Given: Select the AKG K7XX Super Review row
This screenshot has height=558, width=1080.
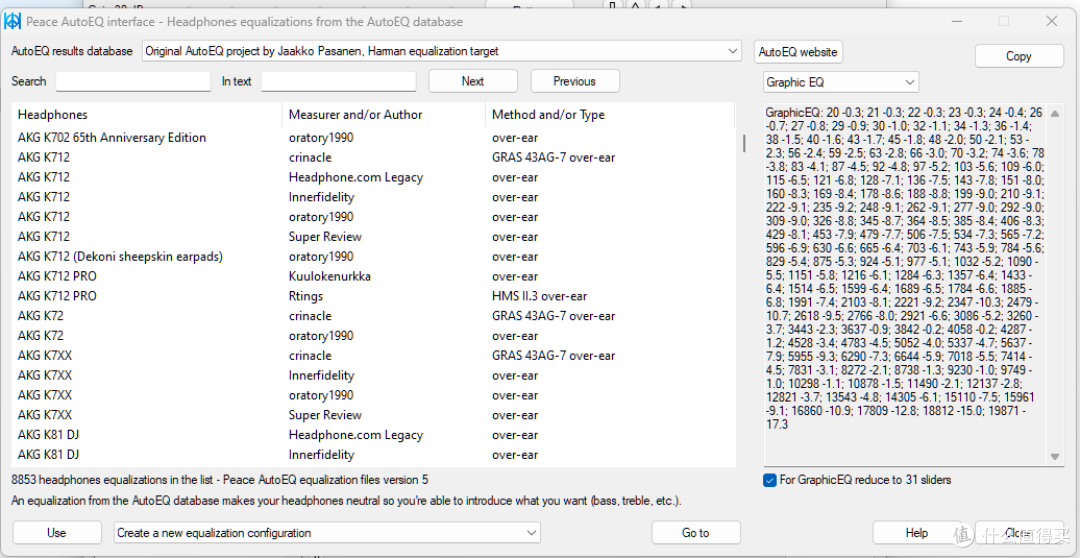Looking at the screenshot, I should pyautogui.click(x=373, y=415).
